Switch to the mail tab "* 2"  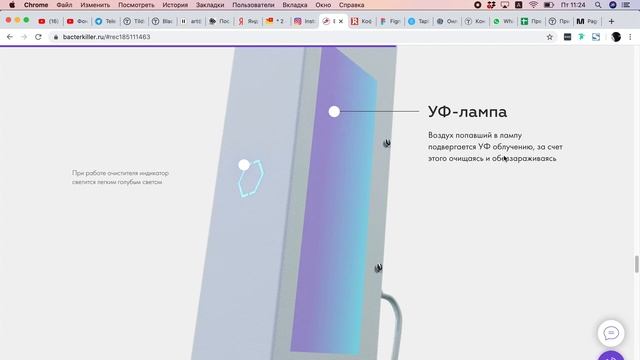[x=276, y=21]
